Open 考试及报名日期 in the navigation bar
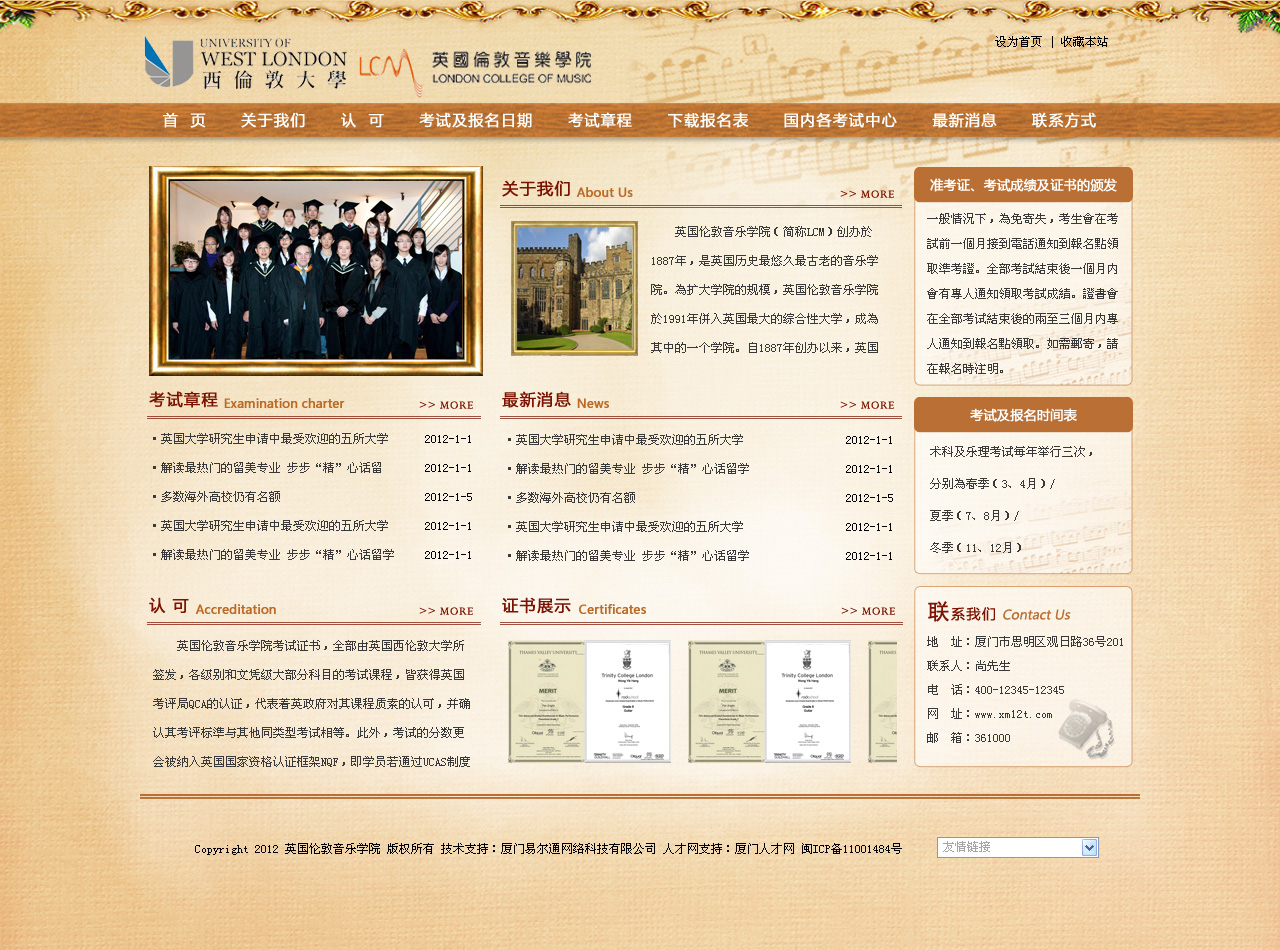The width and height of the screenshot is (1280, 950). 475,121
